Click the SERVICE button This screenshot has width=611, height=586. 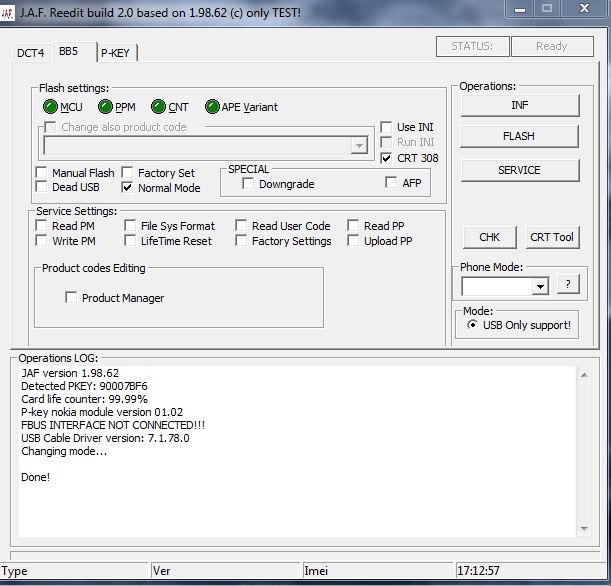pyautogui.click(x=520, y=170)
